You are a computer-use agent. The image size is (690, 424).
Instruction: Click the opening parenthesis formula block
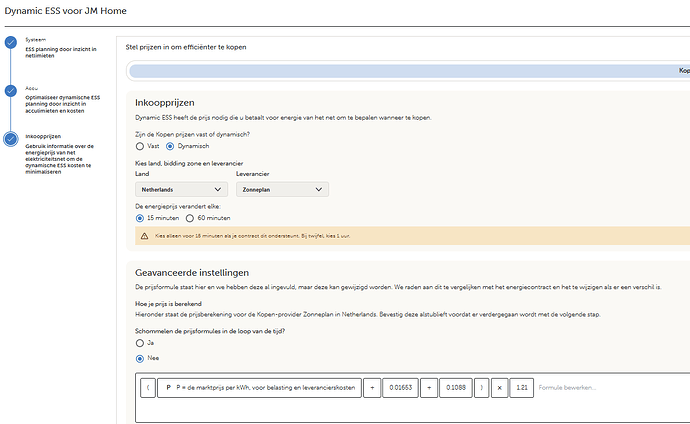(148, 388)
